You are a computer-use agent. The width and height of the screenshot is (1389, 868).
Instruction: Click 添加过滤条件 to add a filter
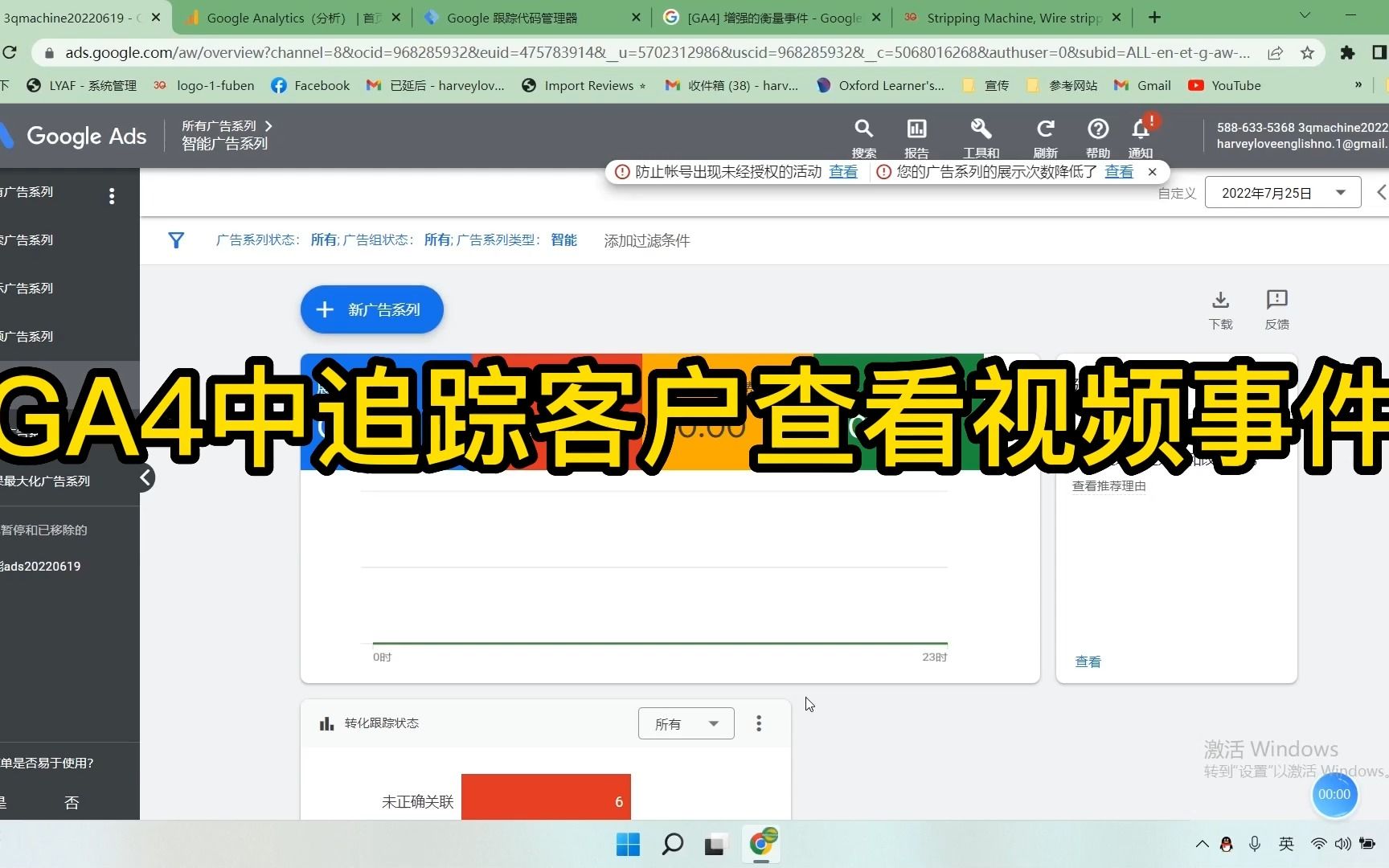click(646, 241)
